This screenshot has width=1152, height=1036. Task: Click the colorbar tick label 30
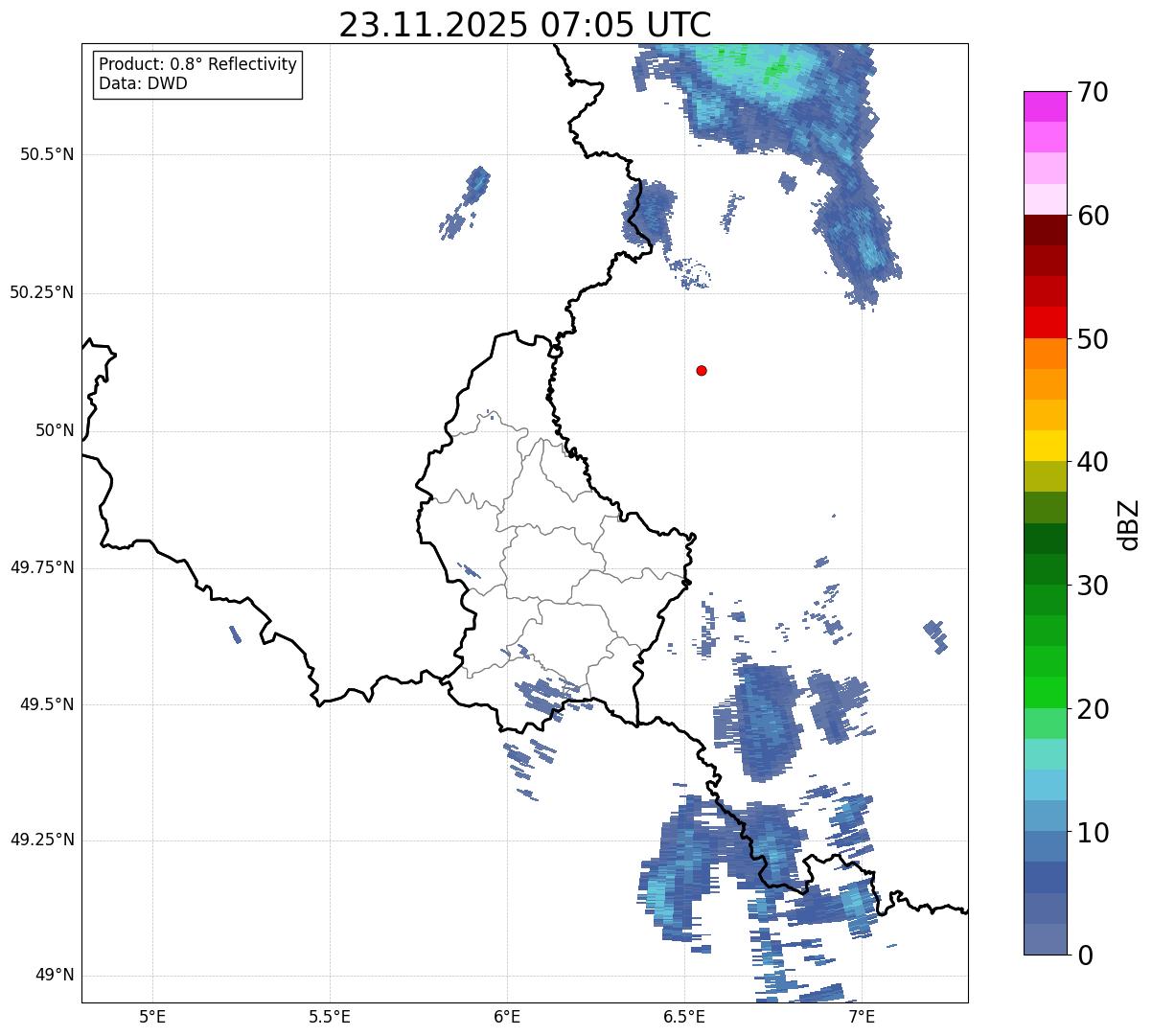click(x=1093, y=586)
